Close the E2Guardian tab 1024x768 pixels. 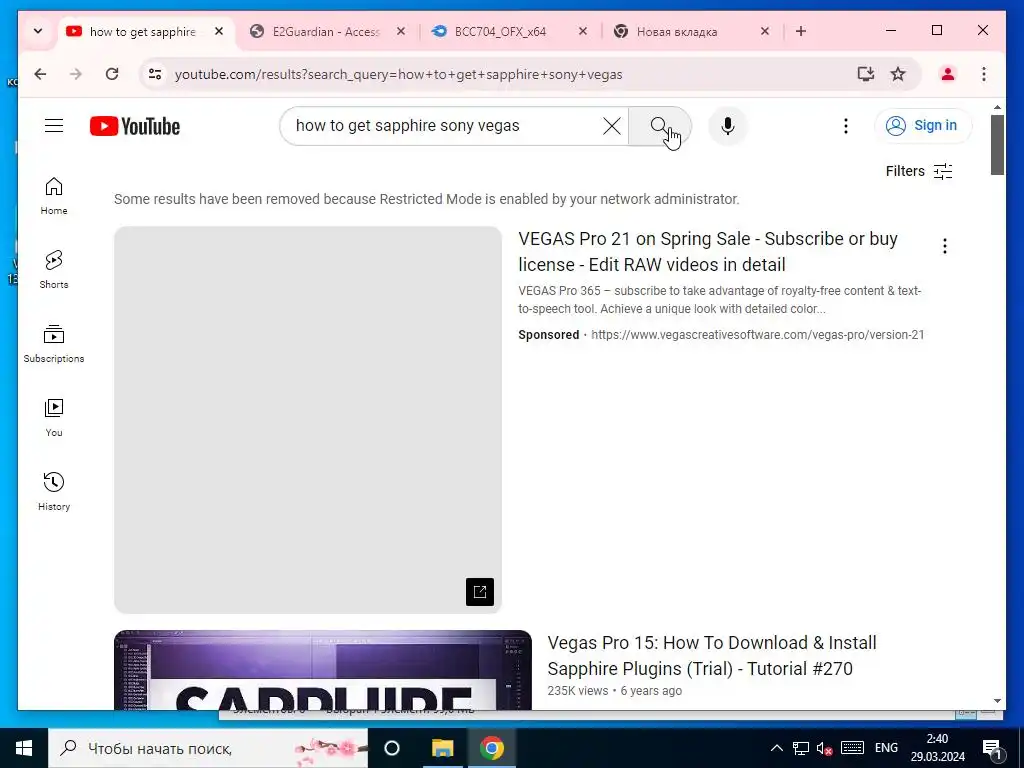pos(401,31)
